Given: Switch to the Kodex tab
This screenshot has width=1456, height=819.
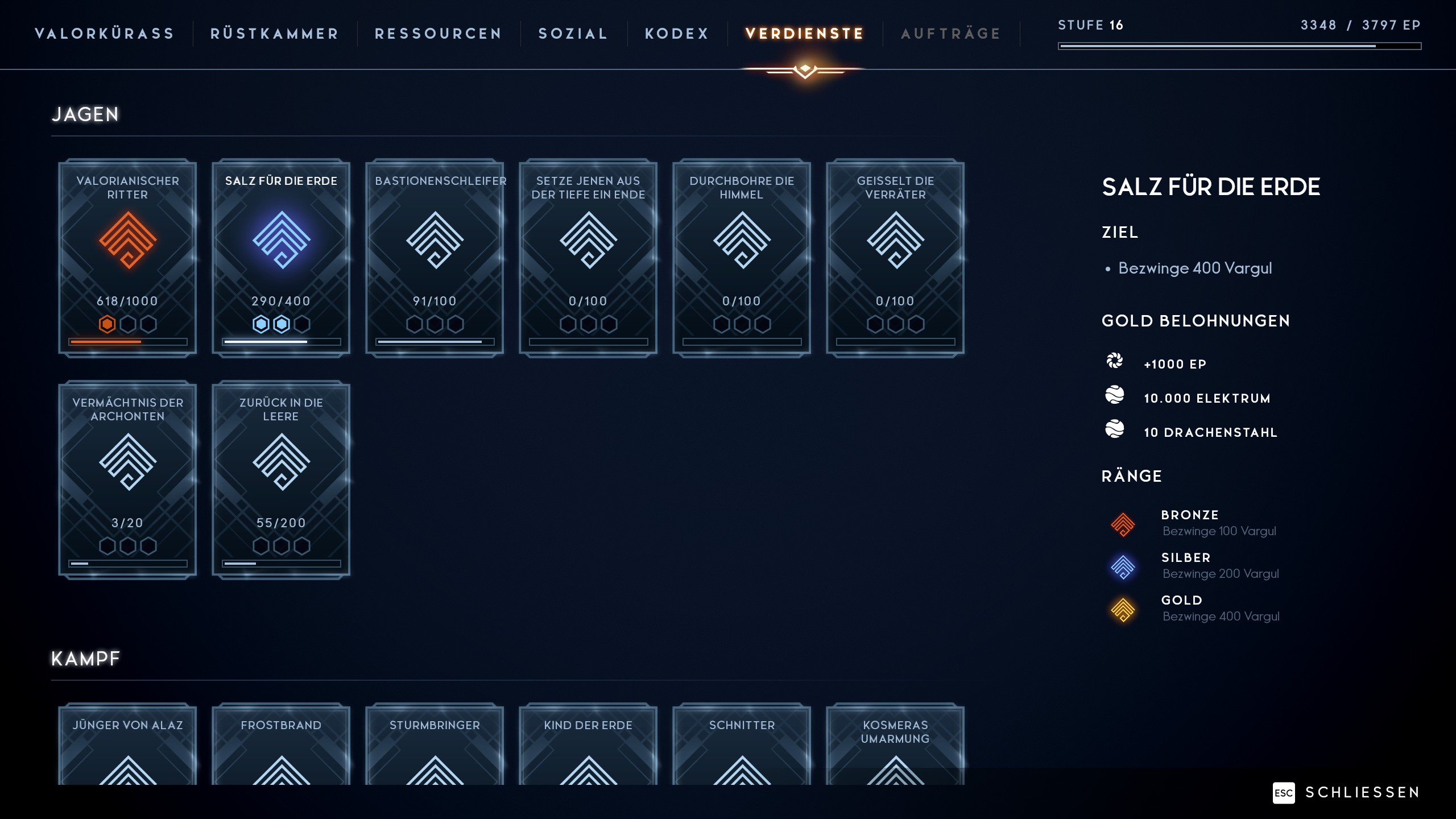Looking at the screenshot, I should (x=677, y=34).
